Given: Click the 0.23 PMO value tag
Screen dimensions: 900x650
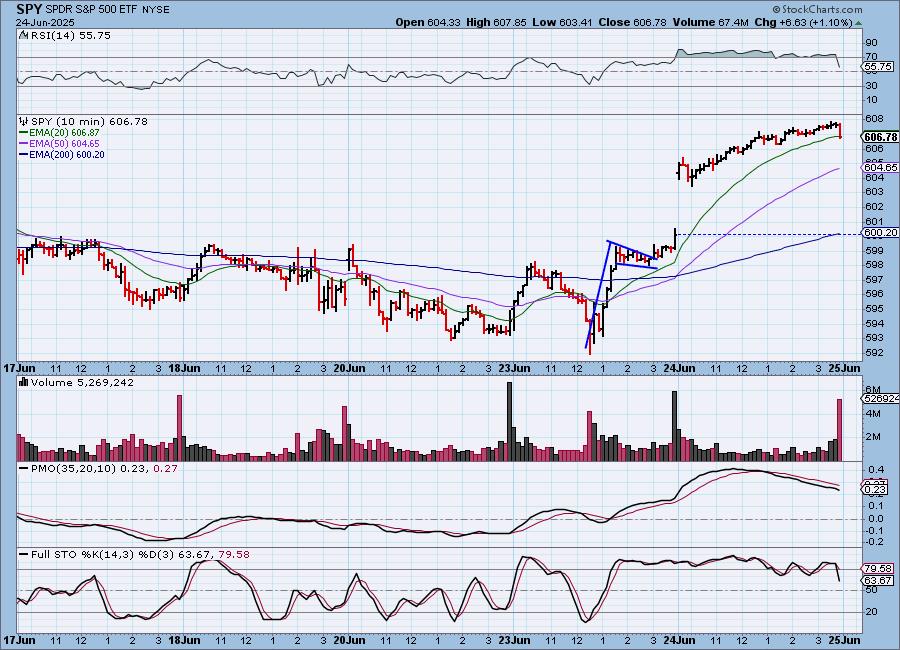Looking at the screenshot, I should (875, 489).
